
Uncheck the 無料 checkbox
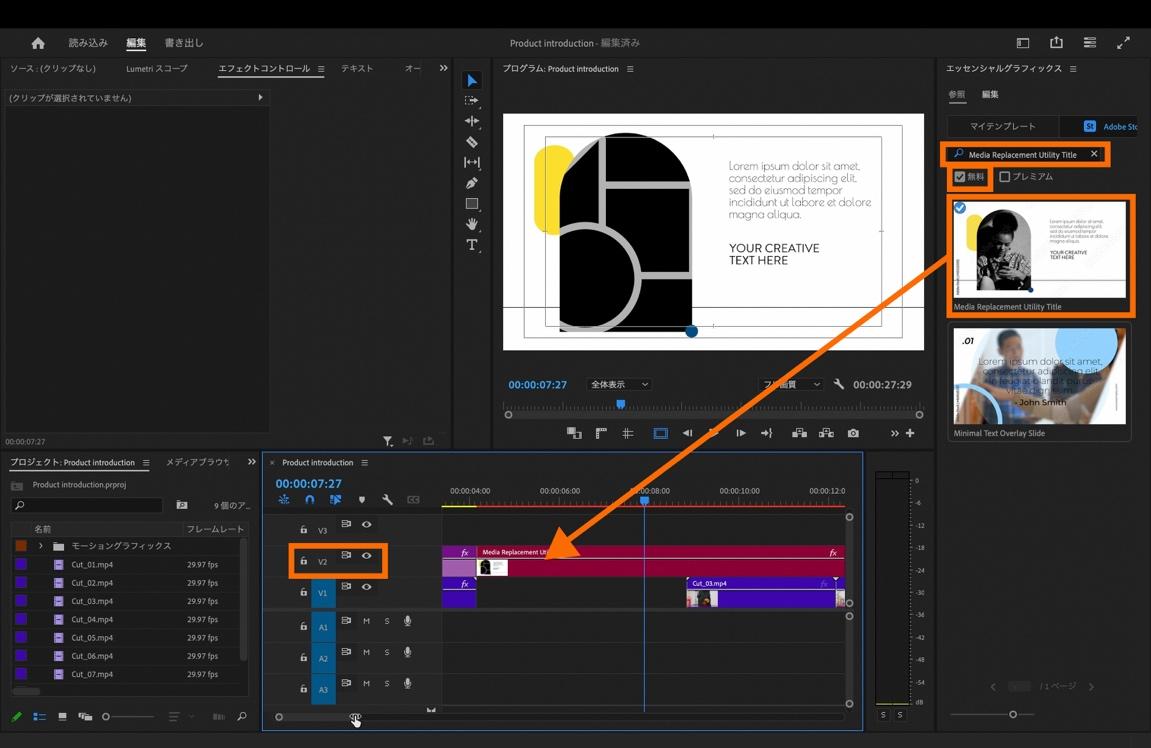(x=960, y=177)
